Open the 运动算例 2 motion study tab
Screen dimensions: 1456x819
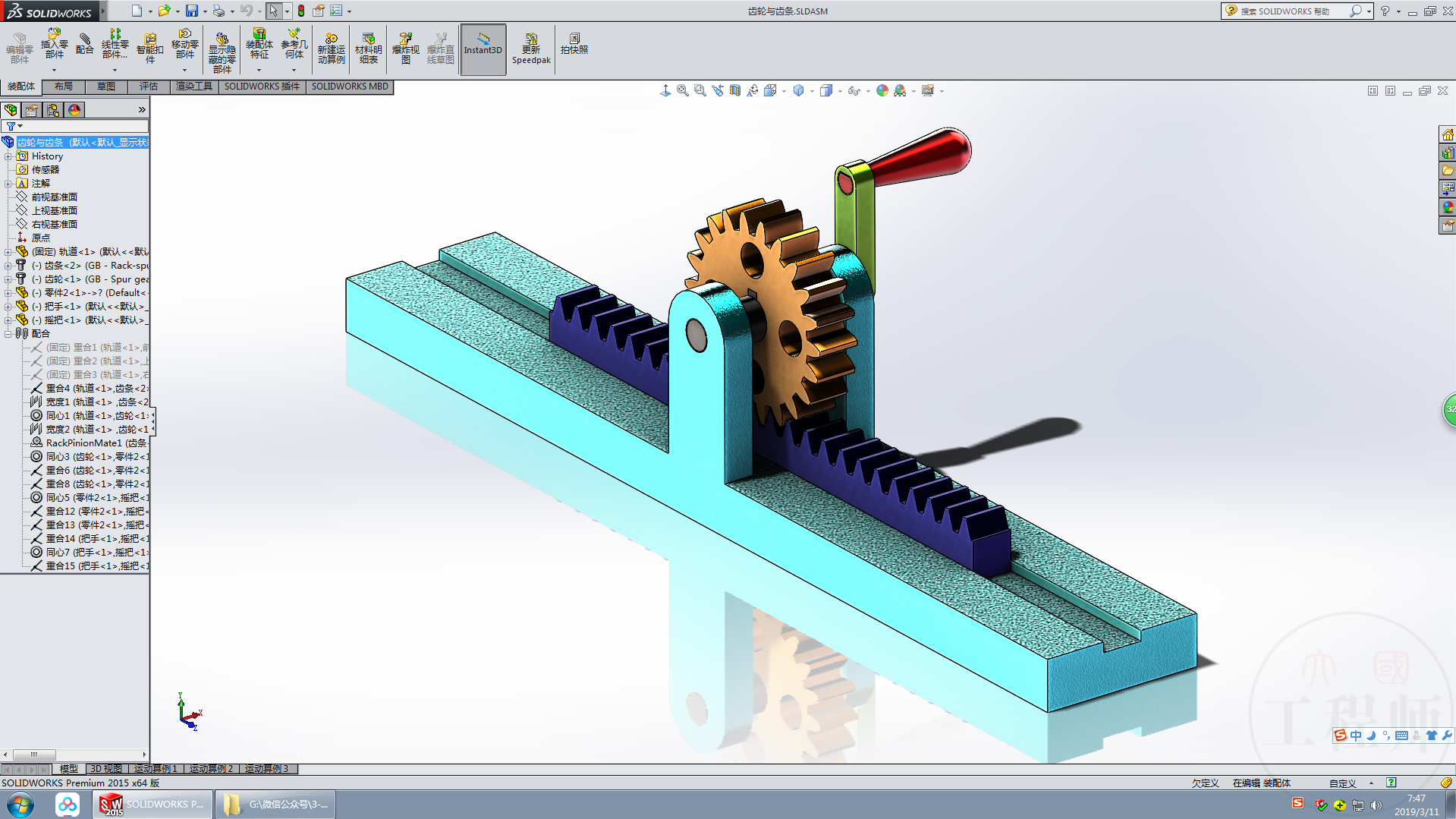coord(212,769)
